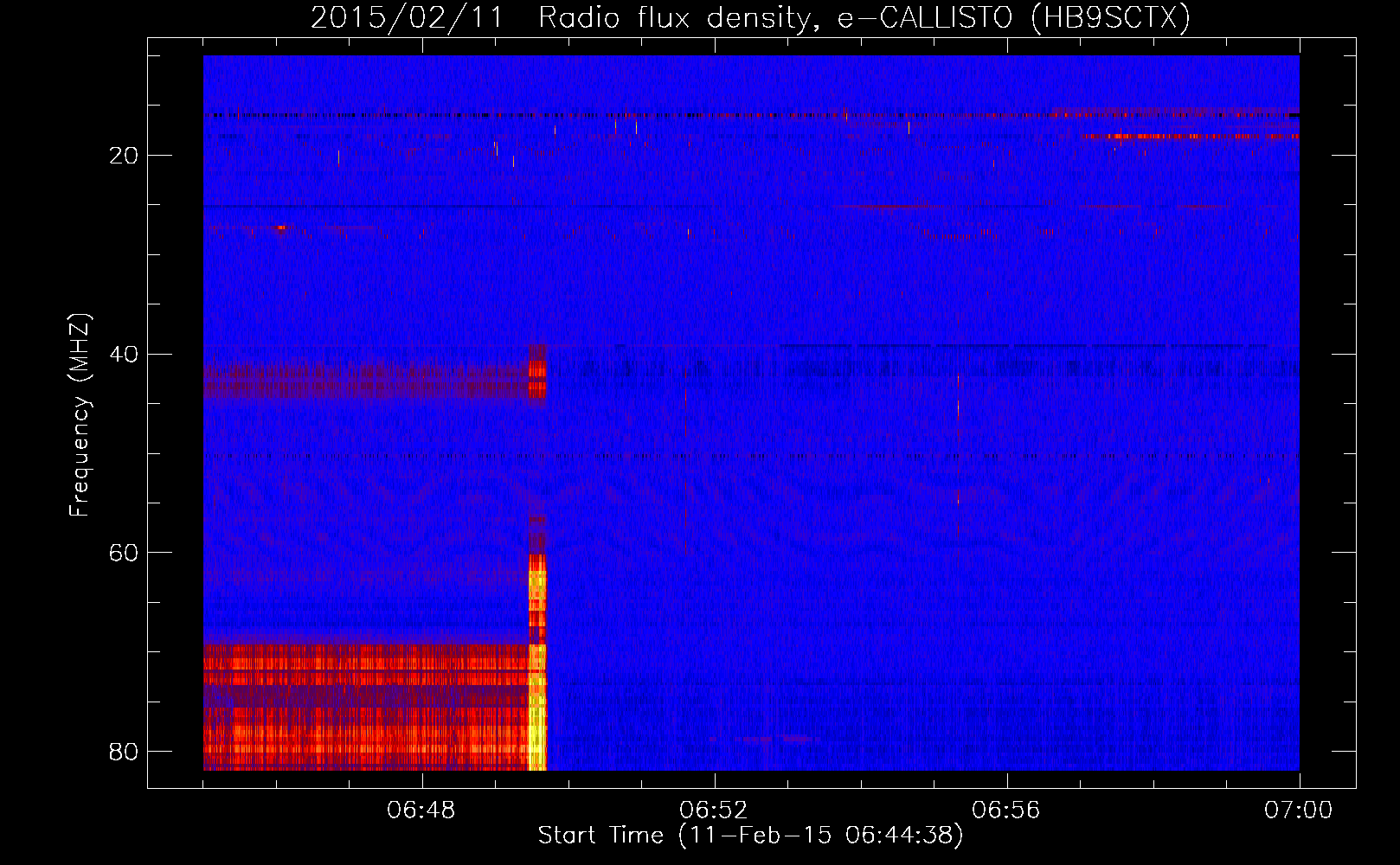Select the 06:48 time axis label
Screen dimensions: 1400x865
coord(421,811)
